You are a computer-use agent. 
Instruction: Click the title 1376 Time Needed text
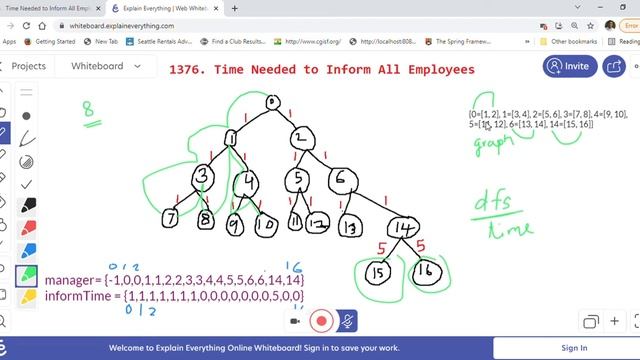[322, 69]
